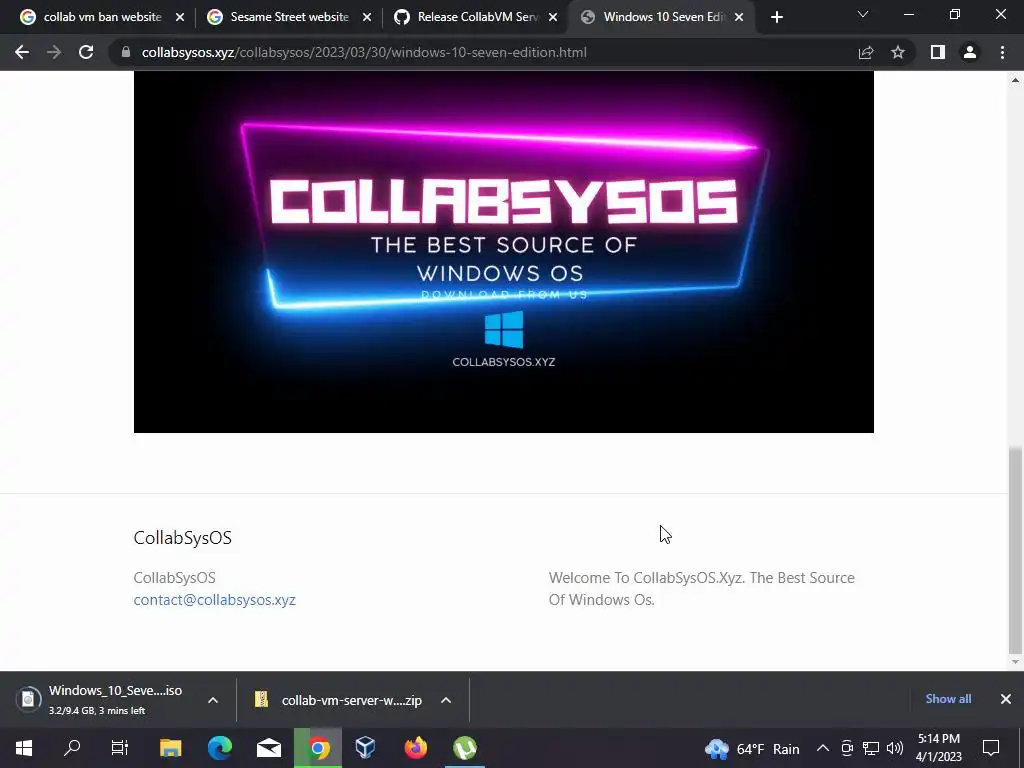Go back to the previous page
The width and height of the screenshot is (1024, 768).
click(22, 52)
